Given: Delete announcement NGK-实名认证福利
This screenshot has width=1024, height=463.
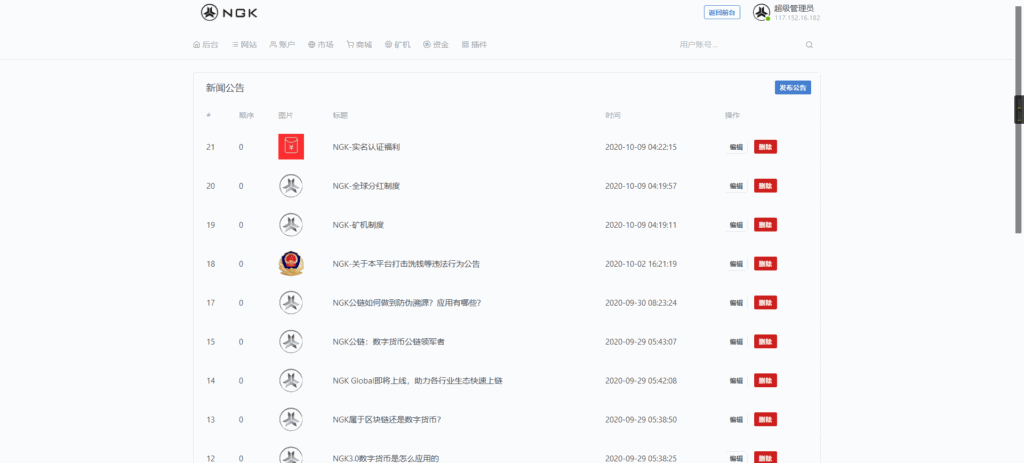Looking at the screenshot, I should tap(765, 147).
